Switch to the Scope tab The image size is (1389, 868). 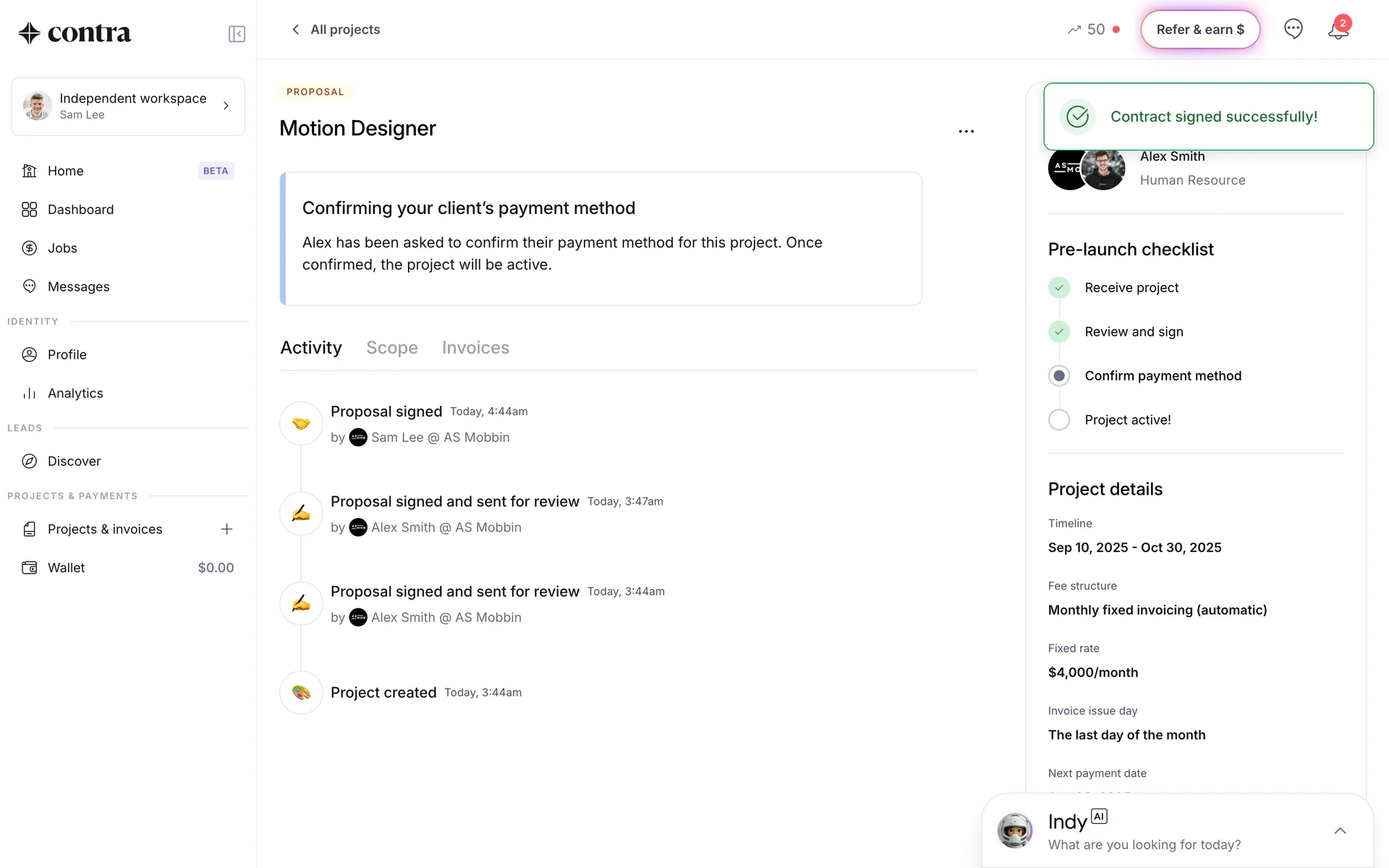(x=391, y=348)
